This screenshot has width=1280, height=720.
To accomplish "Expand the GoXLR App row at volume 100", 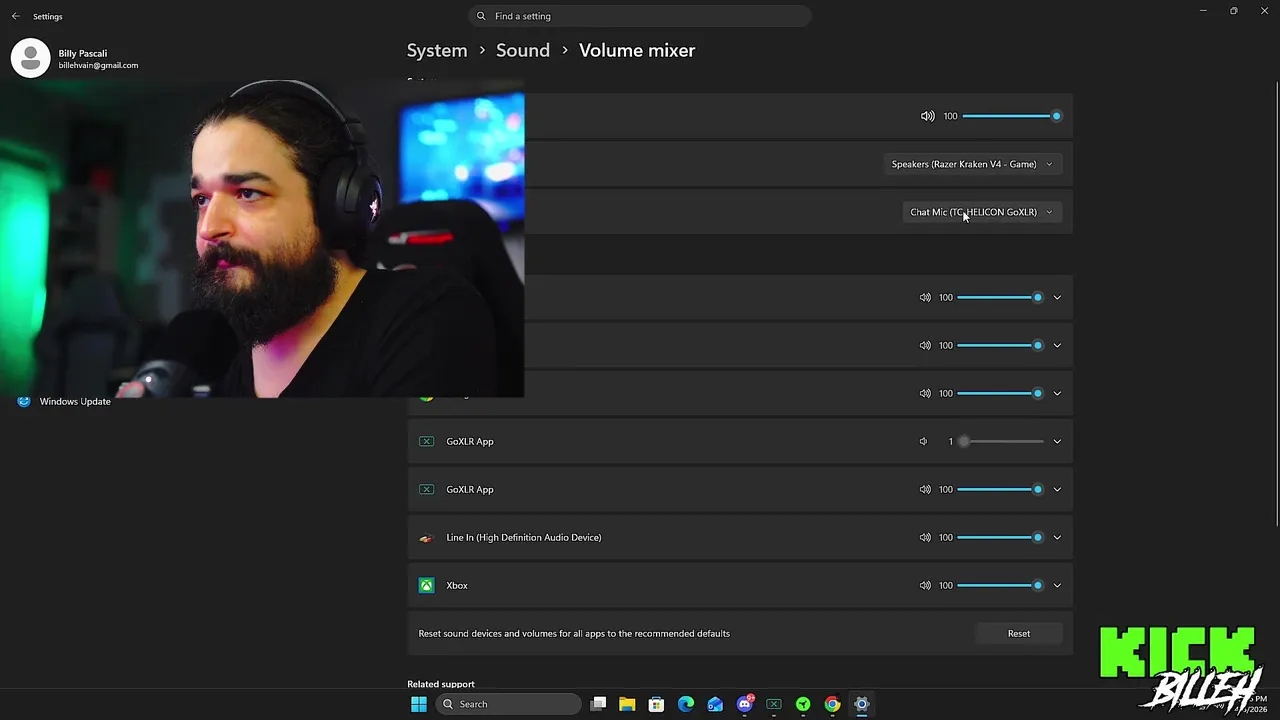I will coord(1057,489).
